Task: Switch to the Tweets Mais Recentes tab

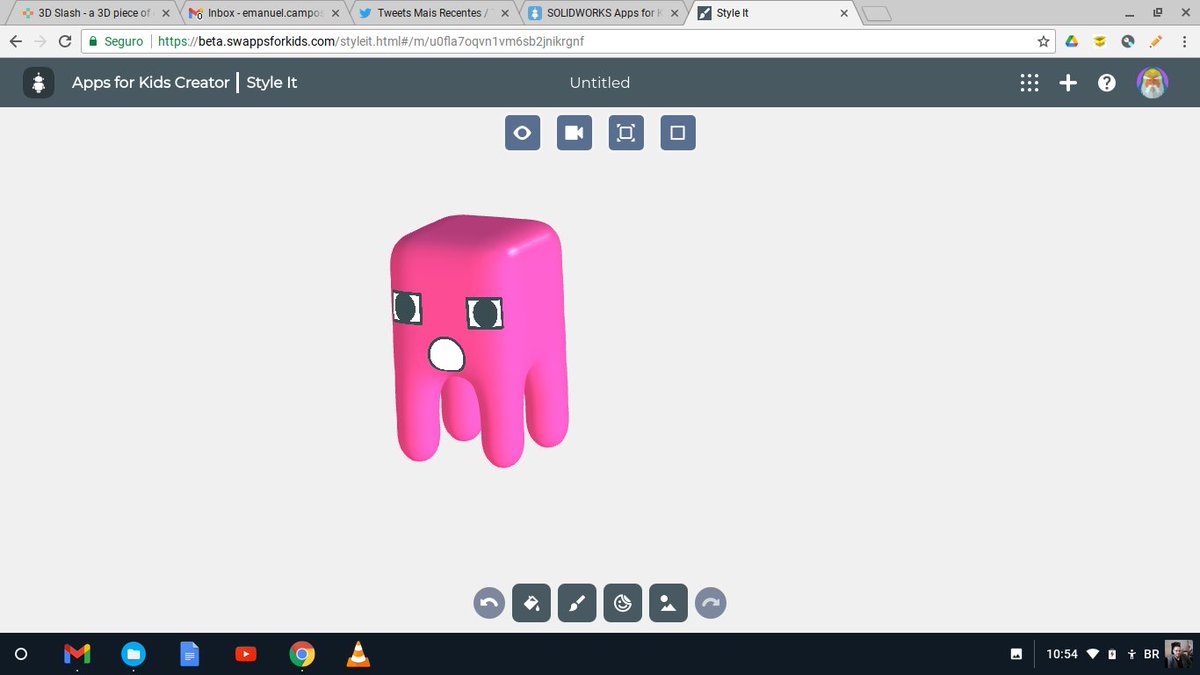Action: click(433, 14)
